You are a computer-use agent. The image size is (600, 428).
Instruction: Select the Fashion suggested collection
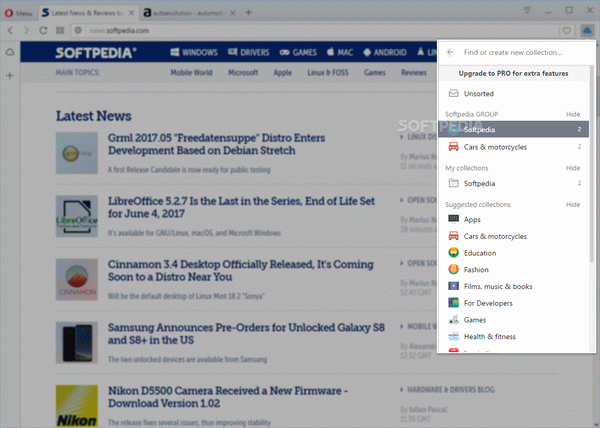[513, 270]
